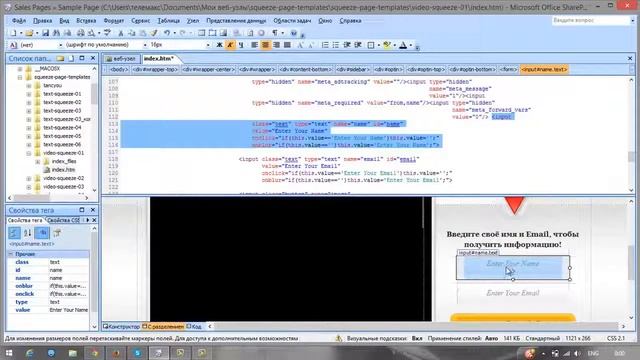Switch to Конструктор view
This screenshot has height=360, width=640.
pyautogui.click(x=121, y=327)
